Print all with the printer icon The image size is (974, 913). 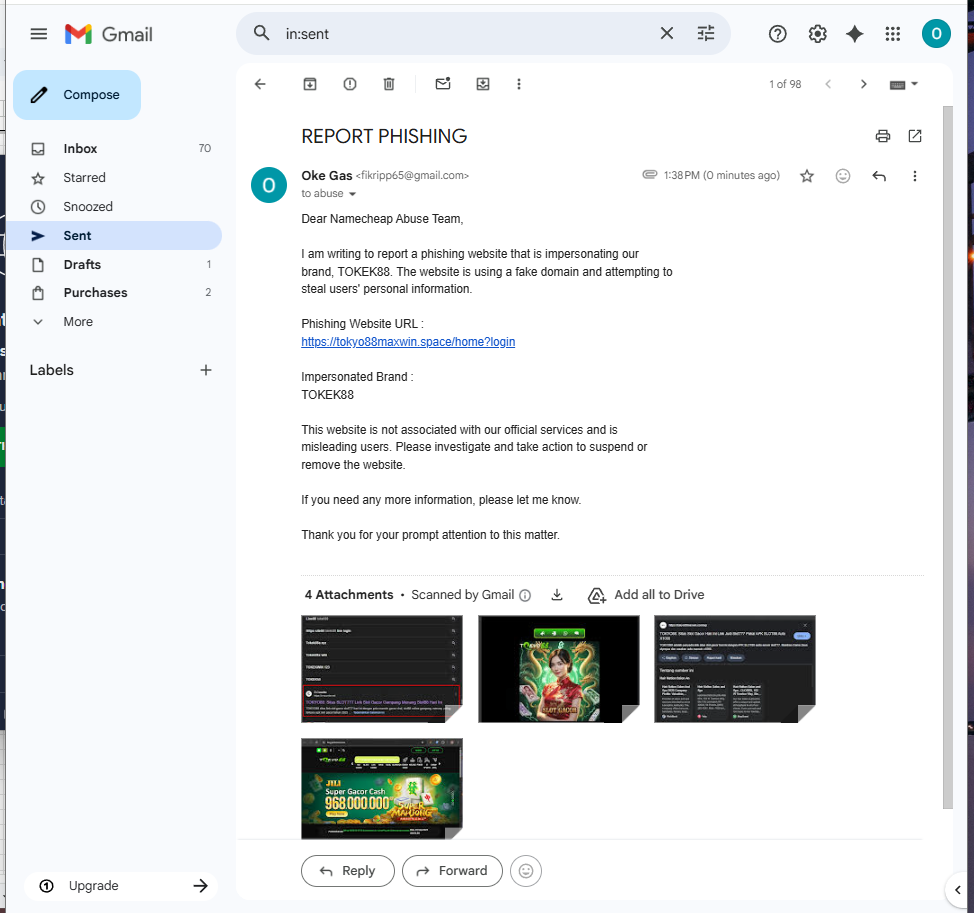pos(882,136)
